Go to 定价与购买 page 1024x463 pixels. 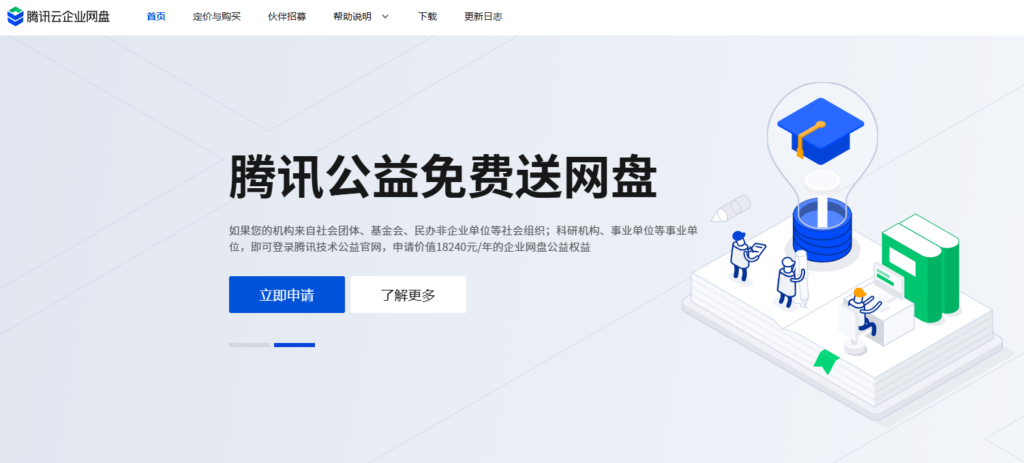point(217,17)
